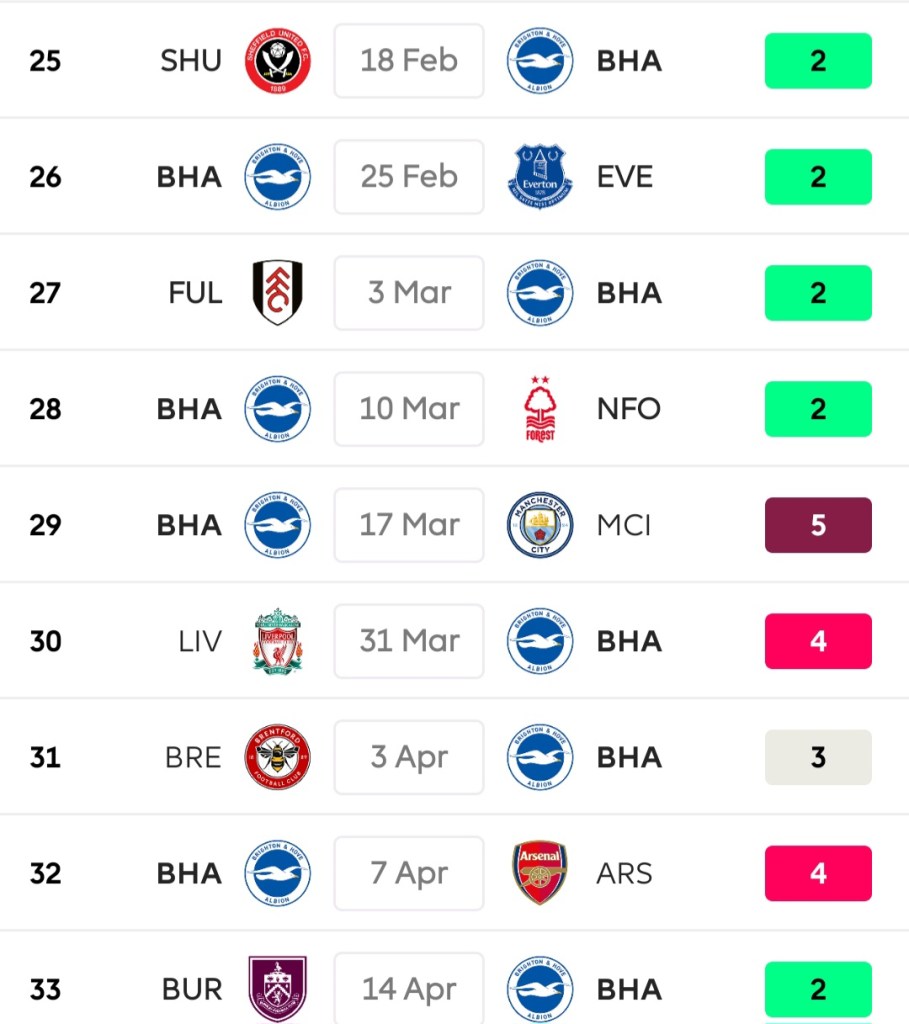The width and height of the screenshot is (909, 1024).
Task: Click the Sheffield United crest icon
Action: tap(277, 61)
